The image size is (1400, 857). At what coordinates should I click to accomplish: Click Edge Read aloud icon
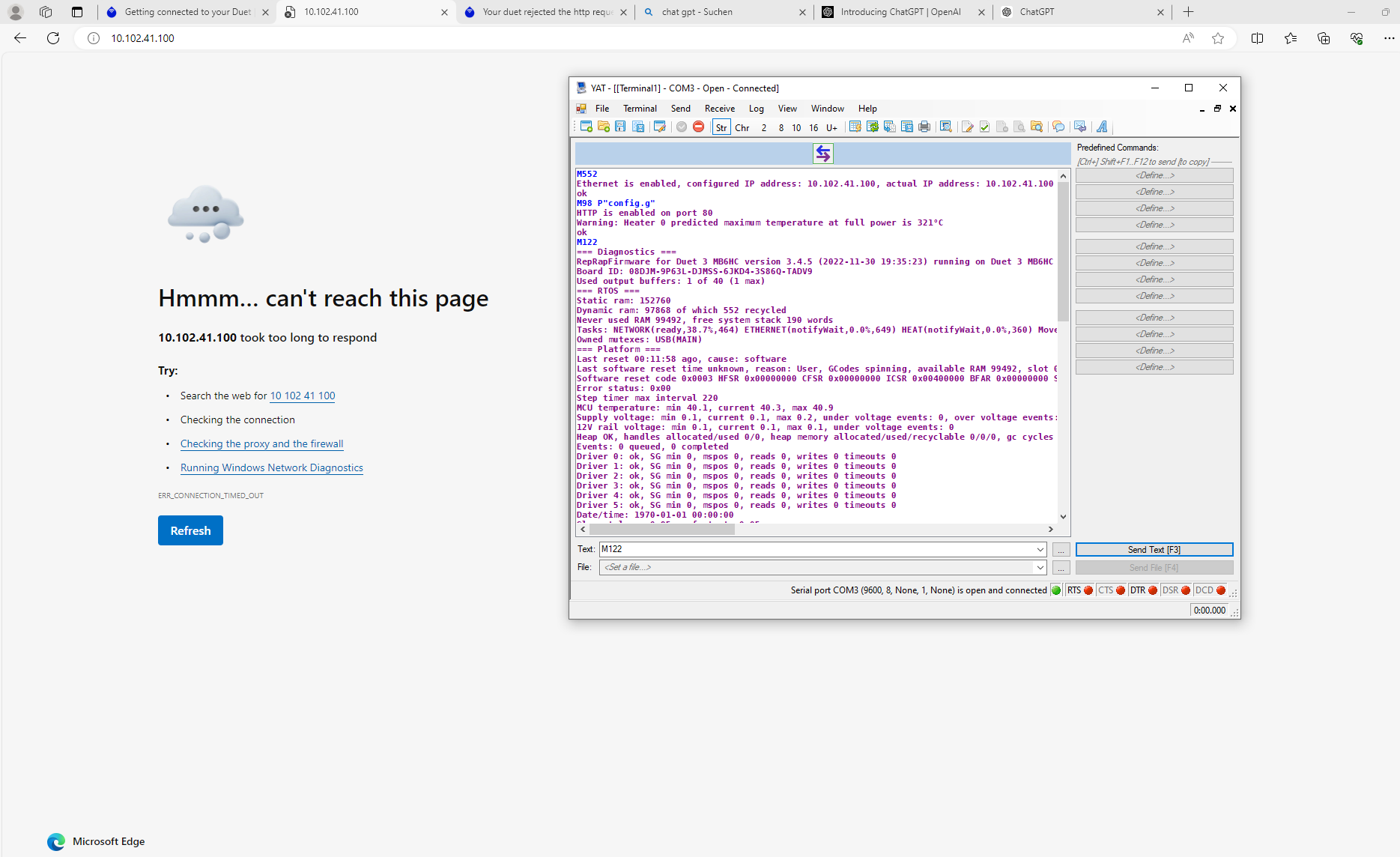click(x=1188, y=38)
